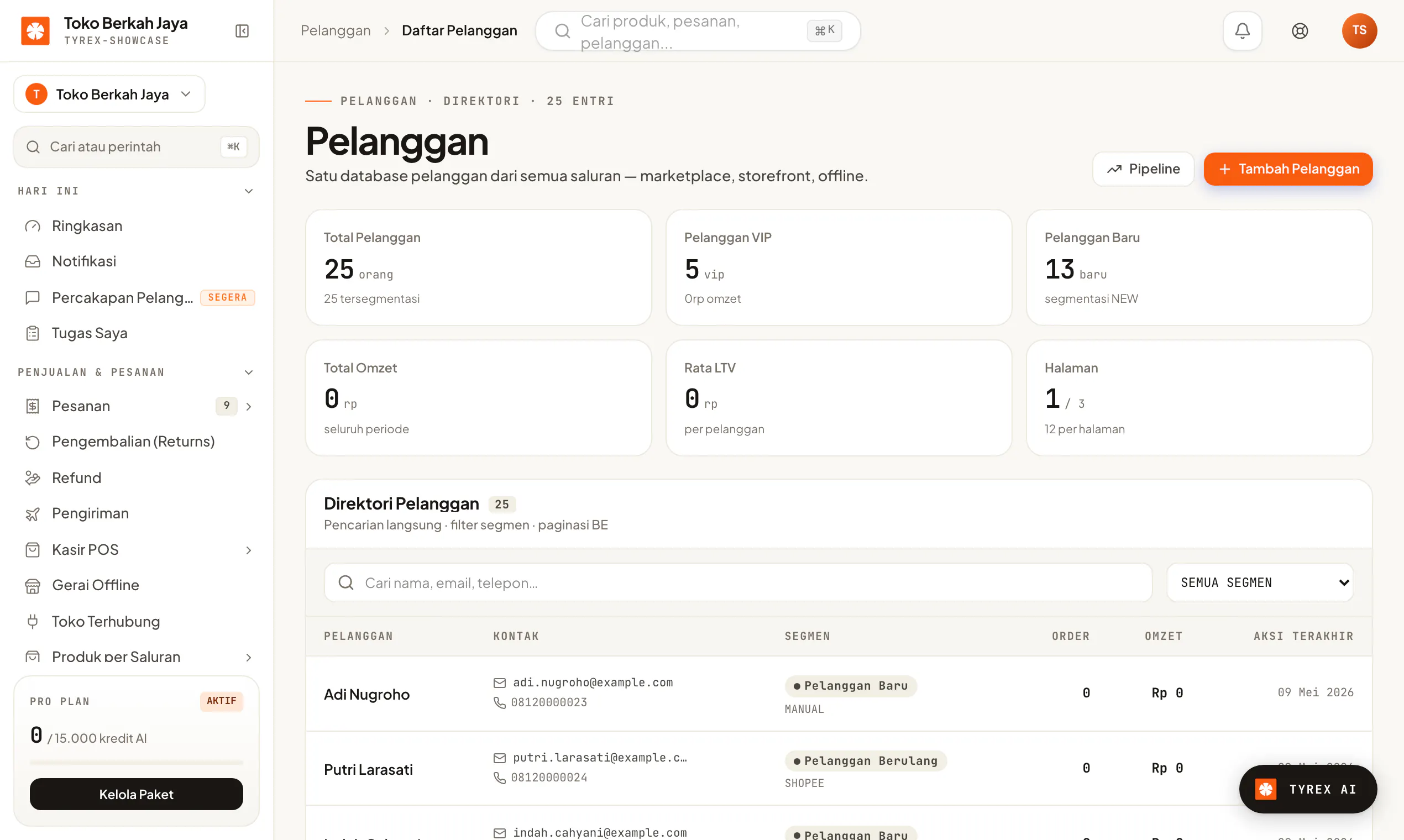Image resolution: width=1404 pixels, height=840 pixels.
Task: Click the Pelanggan Berulang segment tag
Action: 866,761
